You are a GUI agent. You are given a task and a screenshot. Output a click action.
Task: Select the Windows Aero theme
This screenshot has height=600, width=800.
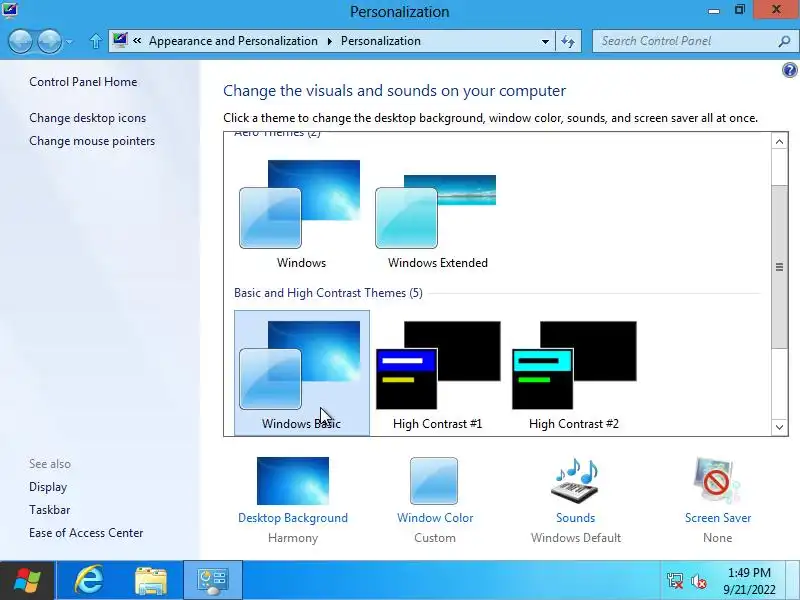[x=301, y=214]
